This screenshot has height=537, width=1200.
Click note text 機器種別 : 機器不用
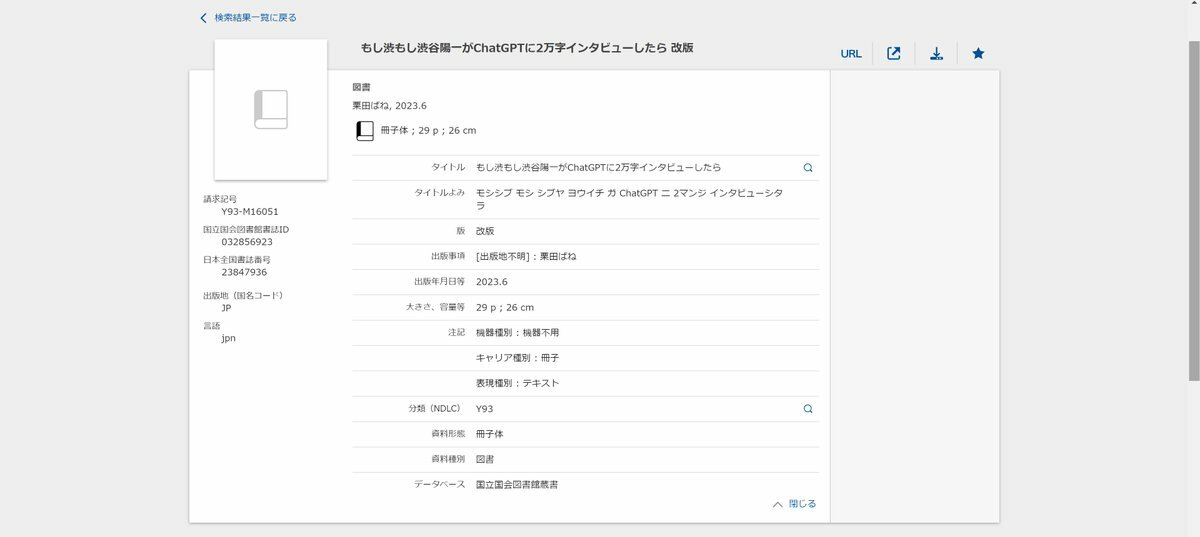[517, 333]
